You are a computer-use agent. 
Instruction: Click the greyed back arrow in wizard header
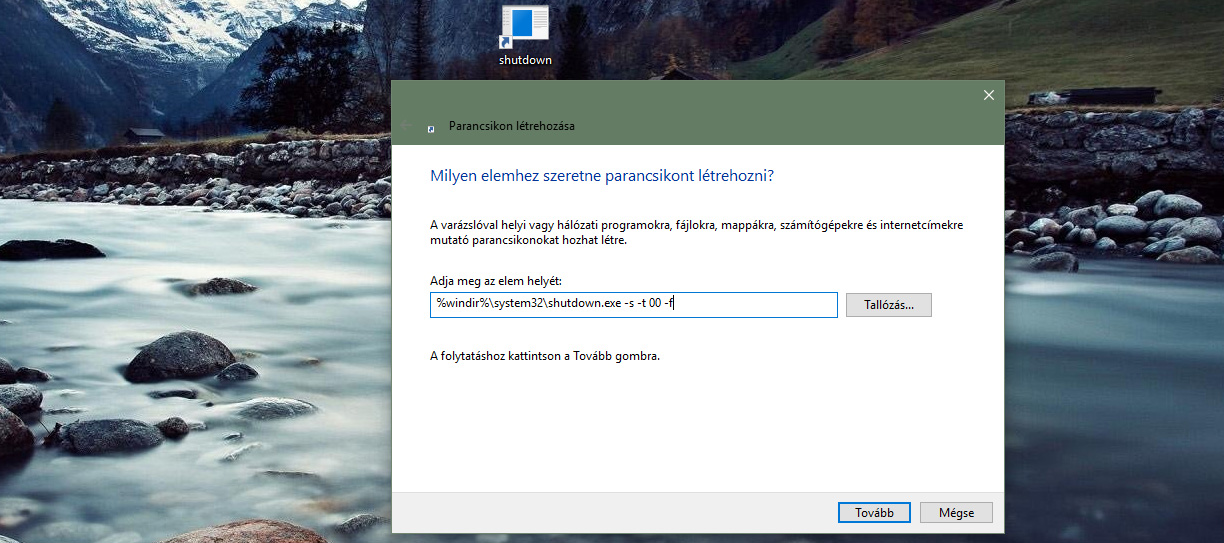407,127
